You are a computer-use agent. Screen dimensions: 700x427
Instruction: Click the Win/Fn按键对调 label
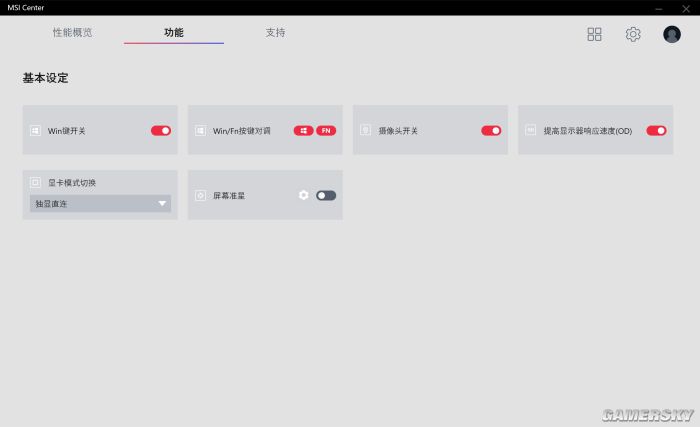pyautogui.click(x=242, y=131)
